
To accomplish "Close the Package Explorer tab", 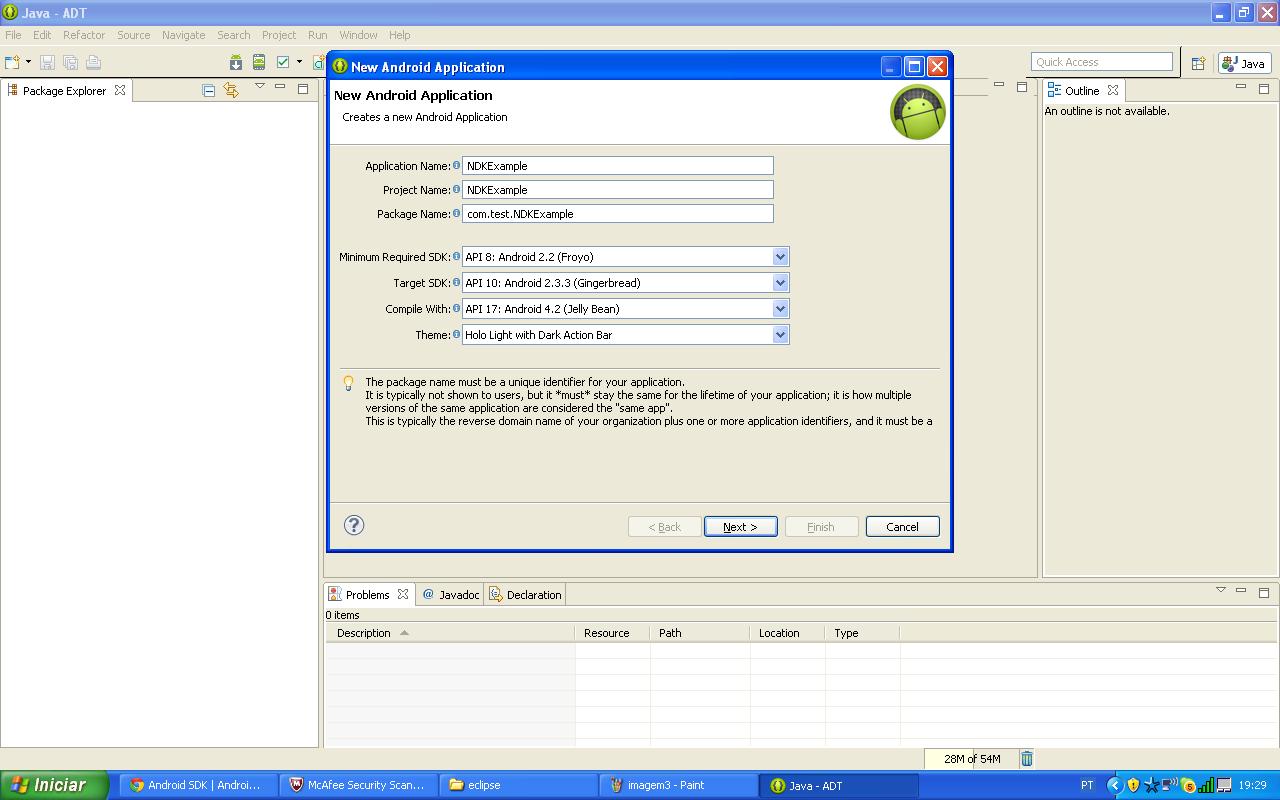I will click(x=120, y=90).
